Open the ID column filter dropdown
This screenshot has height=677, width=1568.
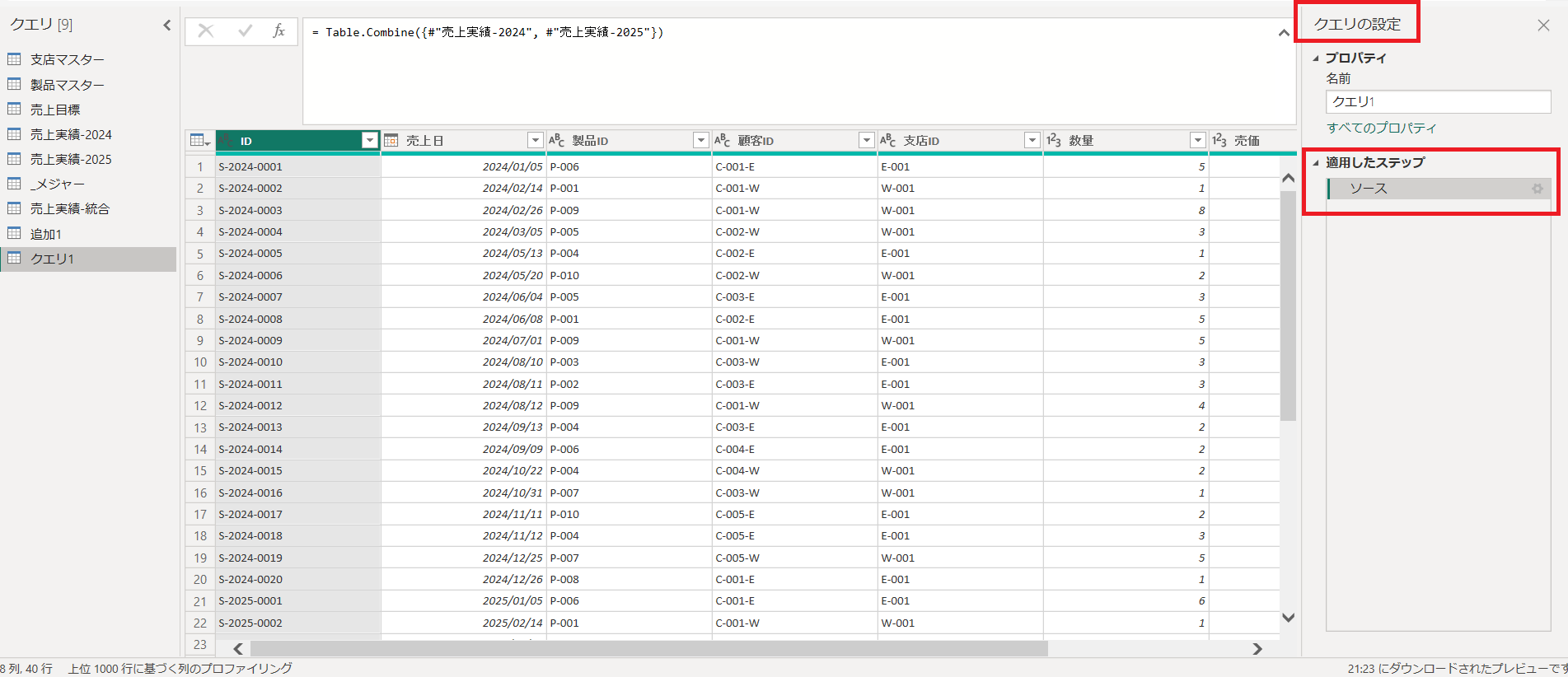[370, 141]
